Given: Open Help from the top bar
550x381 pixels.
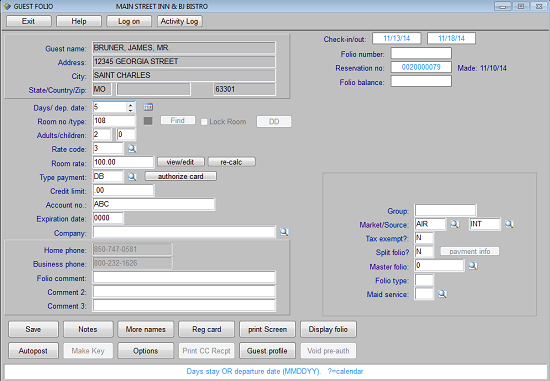Looking at the screenshot, I should point(79,21).
